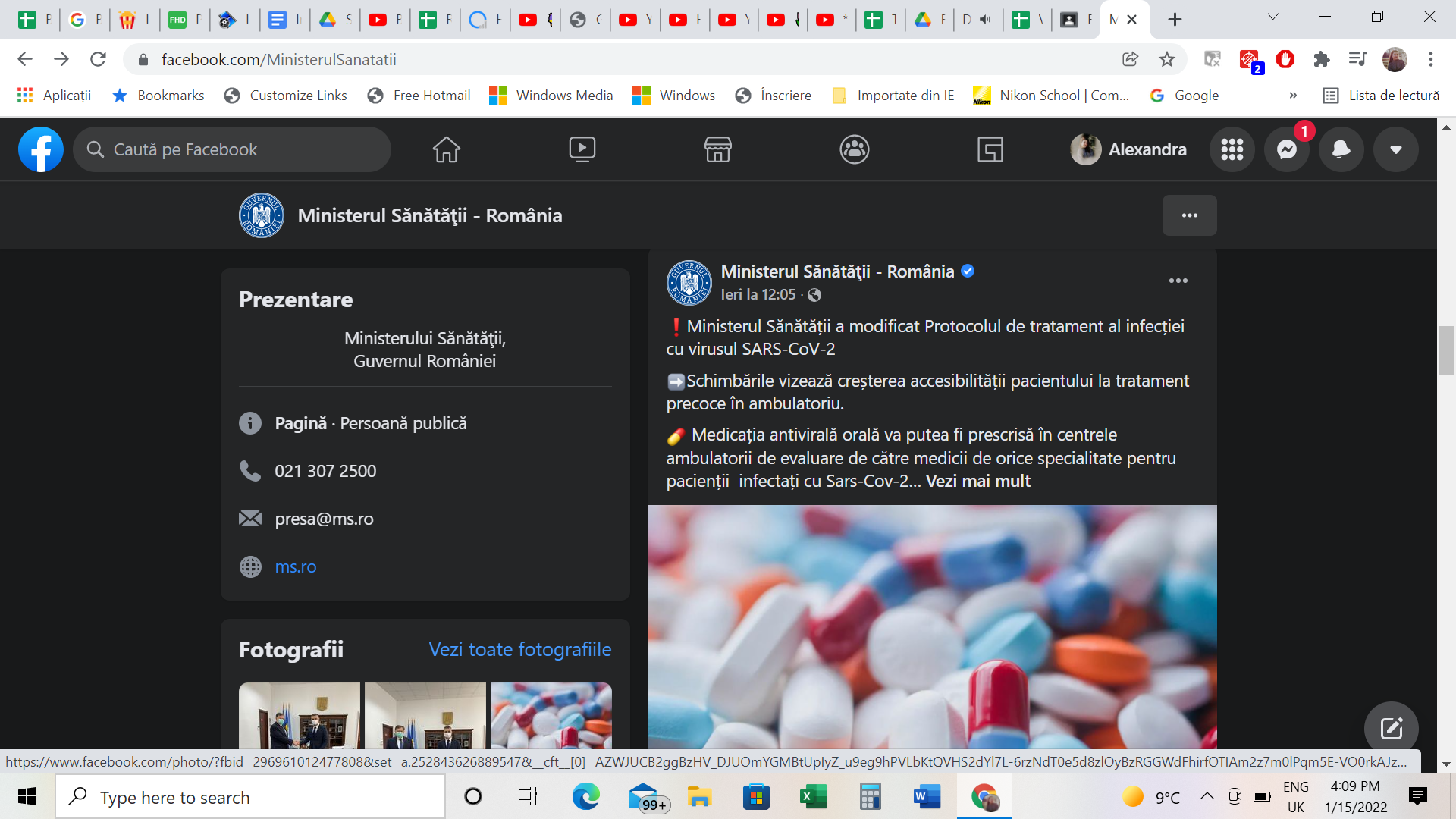This screenshot has height=819, width=1456.
Task: Click the floating create post pencil button
Action: [1390, 727]
